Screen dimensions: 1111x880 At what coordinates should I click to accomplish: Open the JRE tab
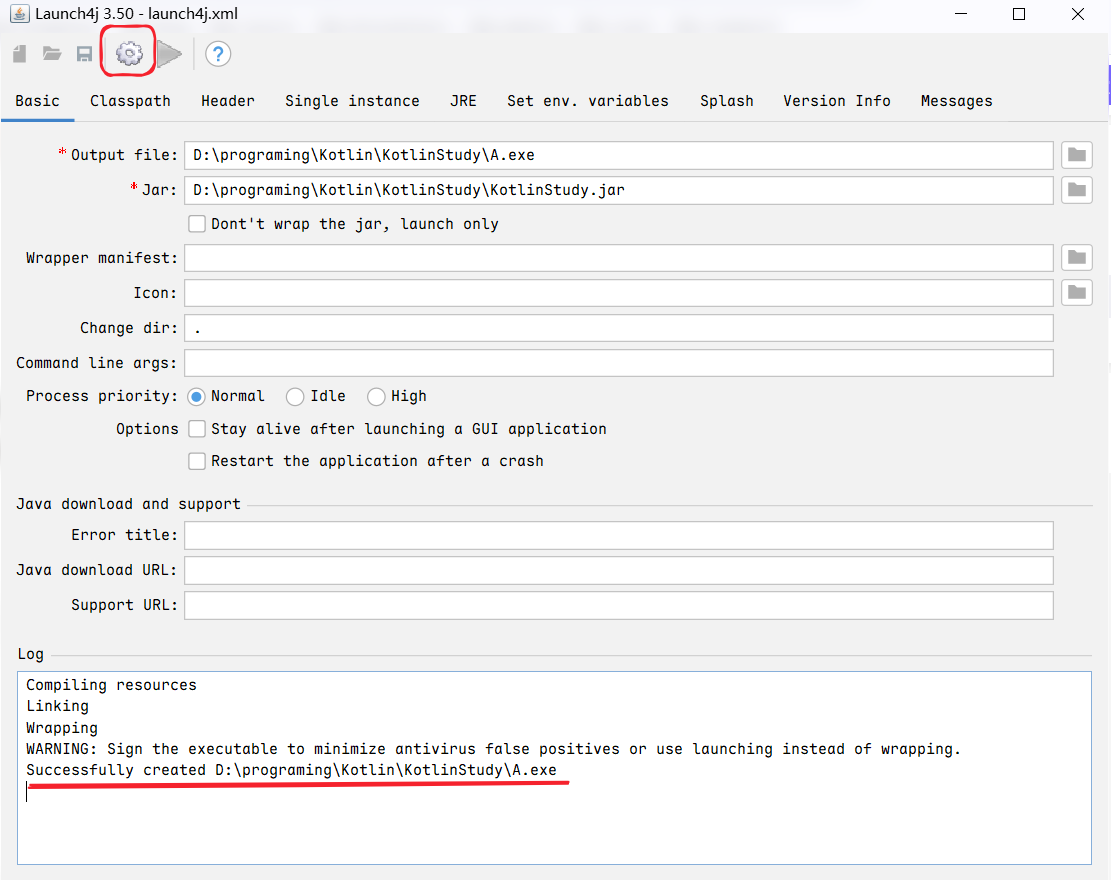click(x=463, y=101)
